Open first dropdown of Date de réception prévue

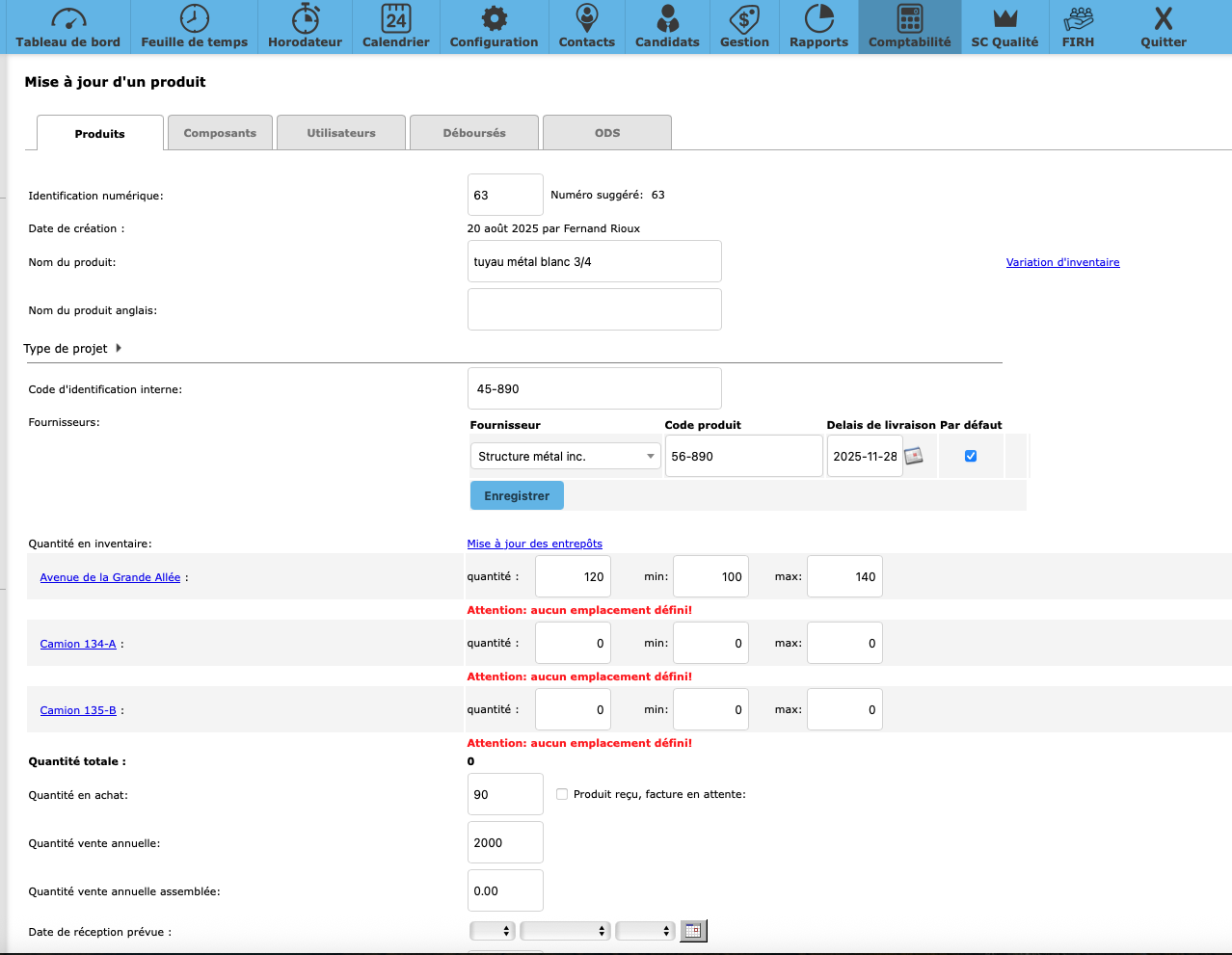point(492,931)
